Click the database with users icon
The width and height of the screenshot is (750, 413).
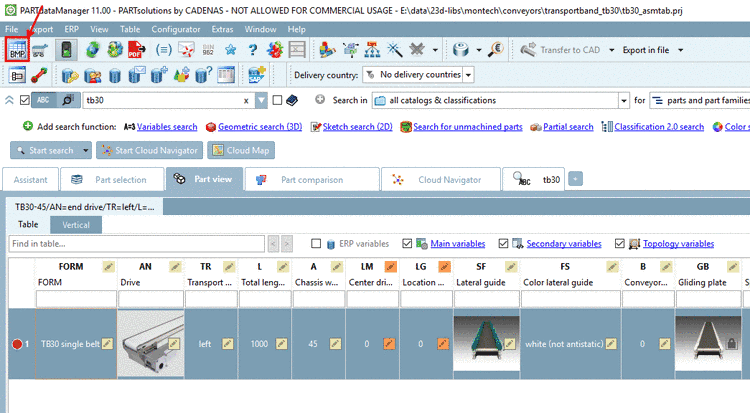click(92, 75)
